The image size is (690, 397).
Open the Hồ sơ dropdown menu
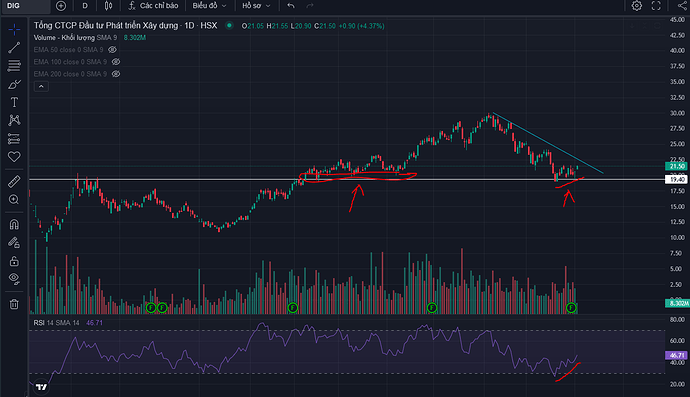[256, 6]
